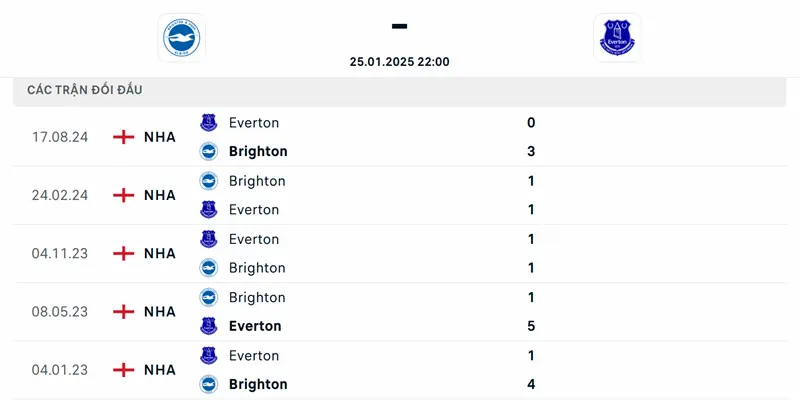This screenshot has height=400, width=800.
Task: Click Everton's score of 5 on 08.05.23
Action: [531, 326]
